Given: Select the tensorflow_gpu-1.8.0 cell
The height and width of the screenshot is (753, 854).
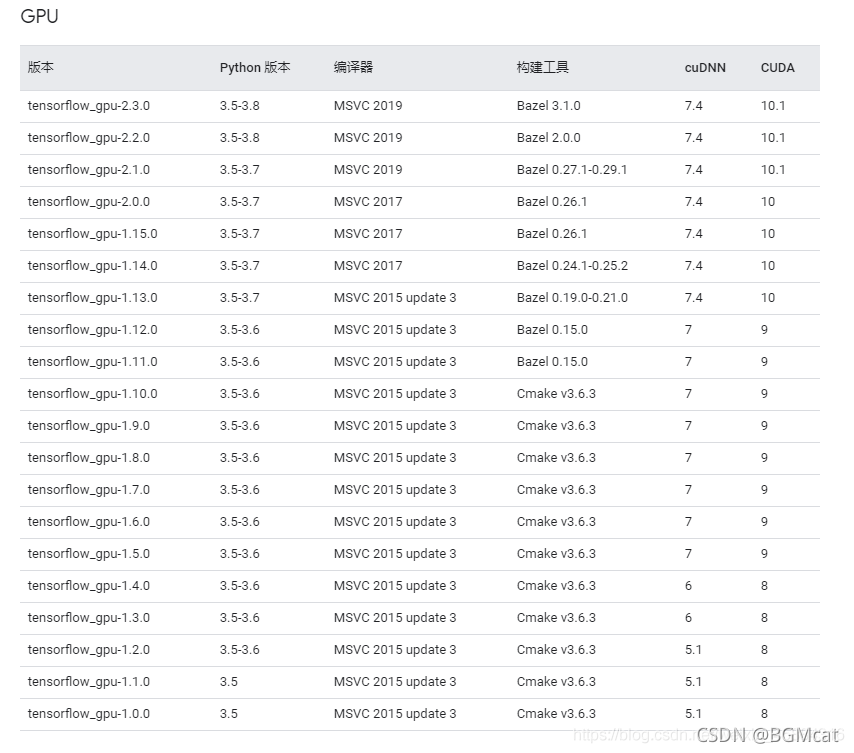Looking at the screenshot, I should pos(89,458).
